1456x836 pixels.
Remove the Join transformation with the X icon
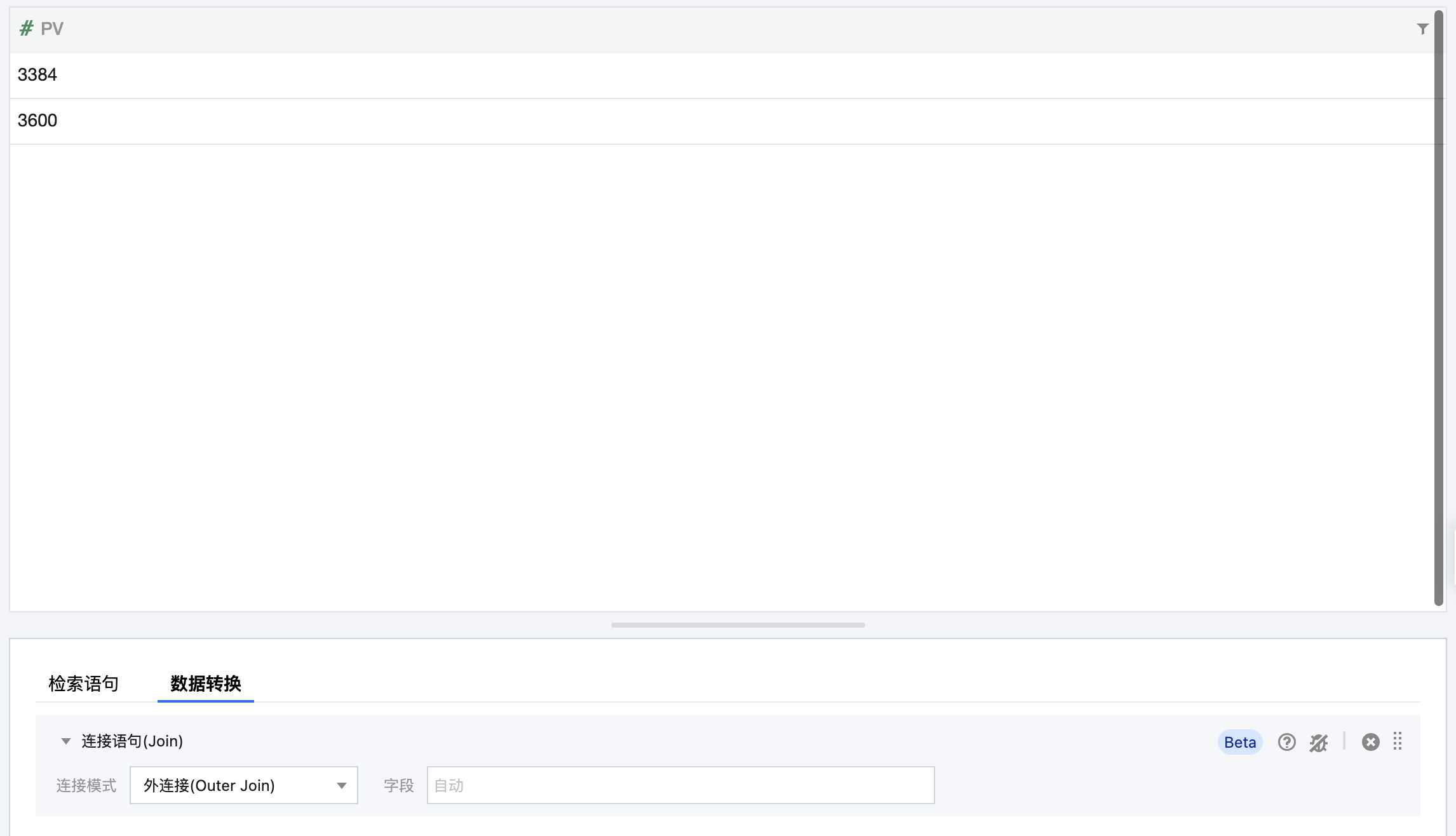click(1370, 742)
